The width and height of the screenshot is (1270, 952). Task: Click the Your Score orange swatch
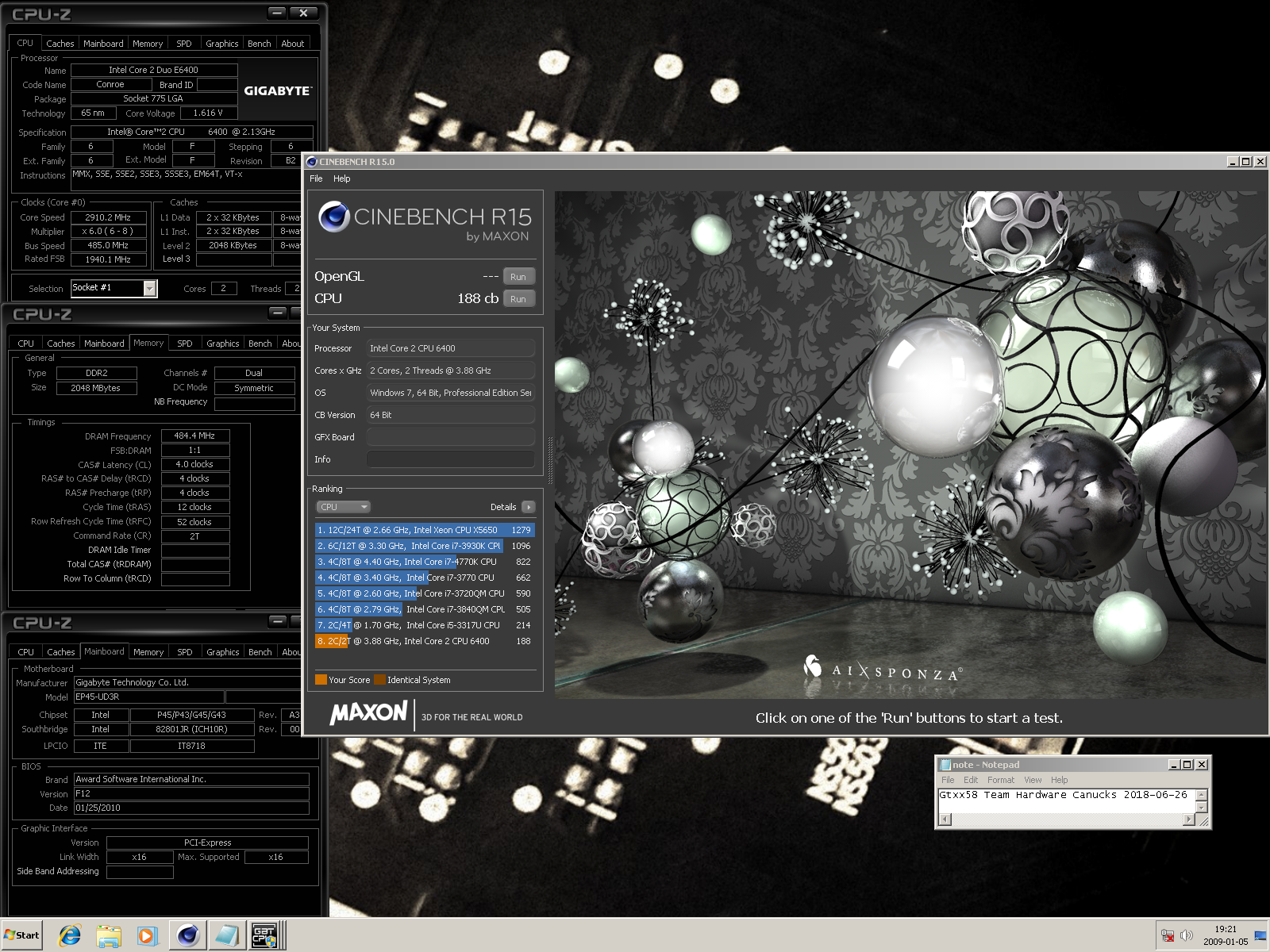(321, 680)
